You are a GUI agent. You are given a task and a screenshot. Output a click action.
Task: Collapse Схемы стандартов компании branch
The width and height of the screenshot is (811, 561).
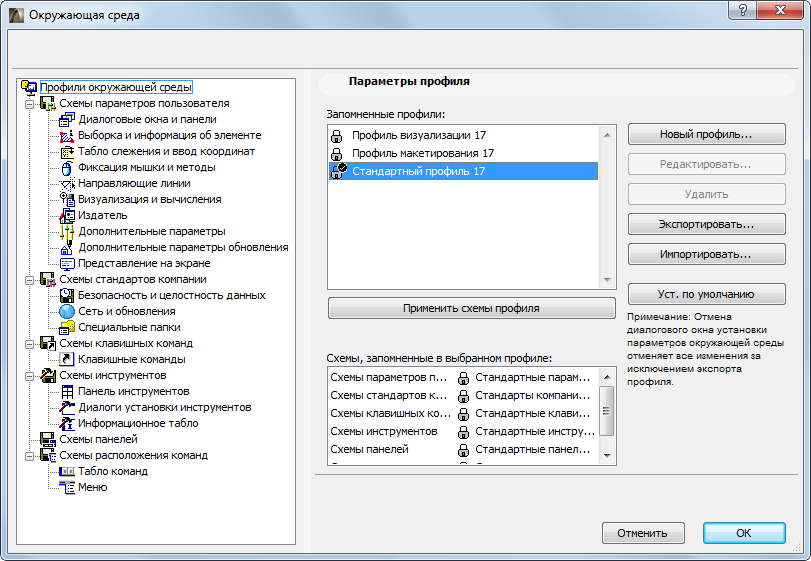pos(29,280)
